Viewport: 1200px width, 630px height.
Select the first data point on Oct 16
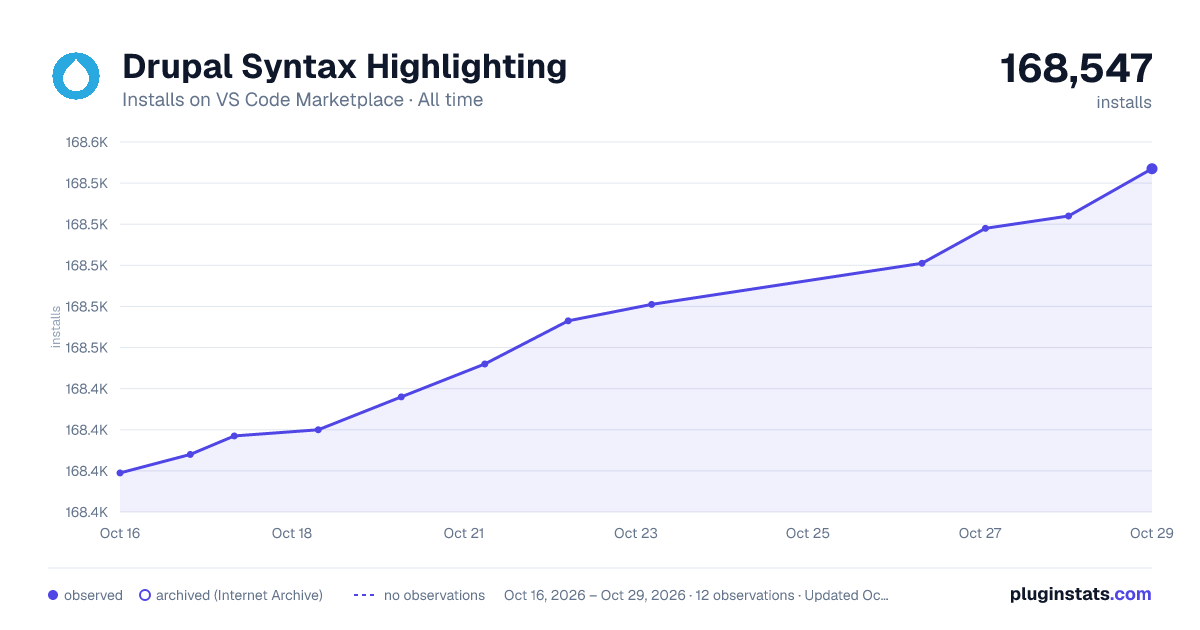pyautogui.click(x=120, y=473)
